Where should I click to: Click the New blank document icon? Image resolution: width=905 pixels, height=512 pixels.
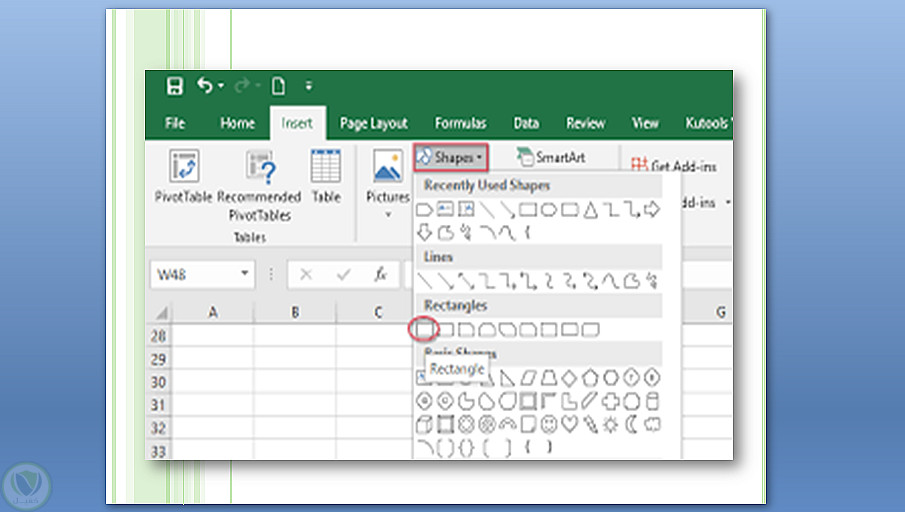tap(278, 86)
